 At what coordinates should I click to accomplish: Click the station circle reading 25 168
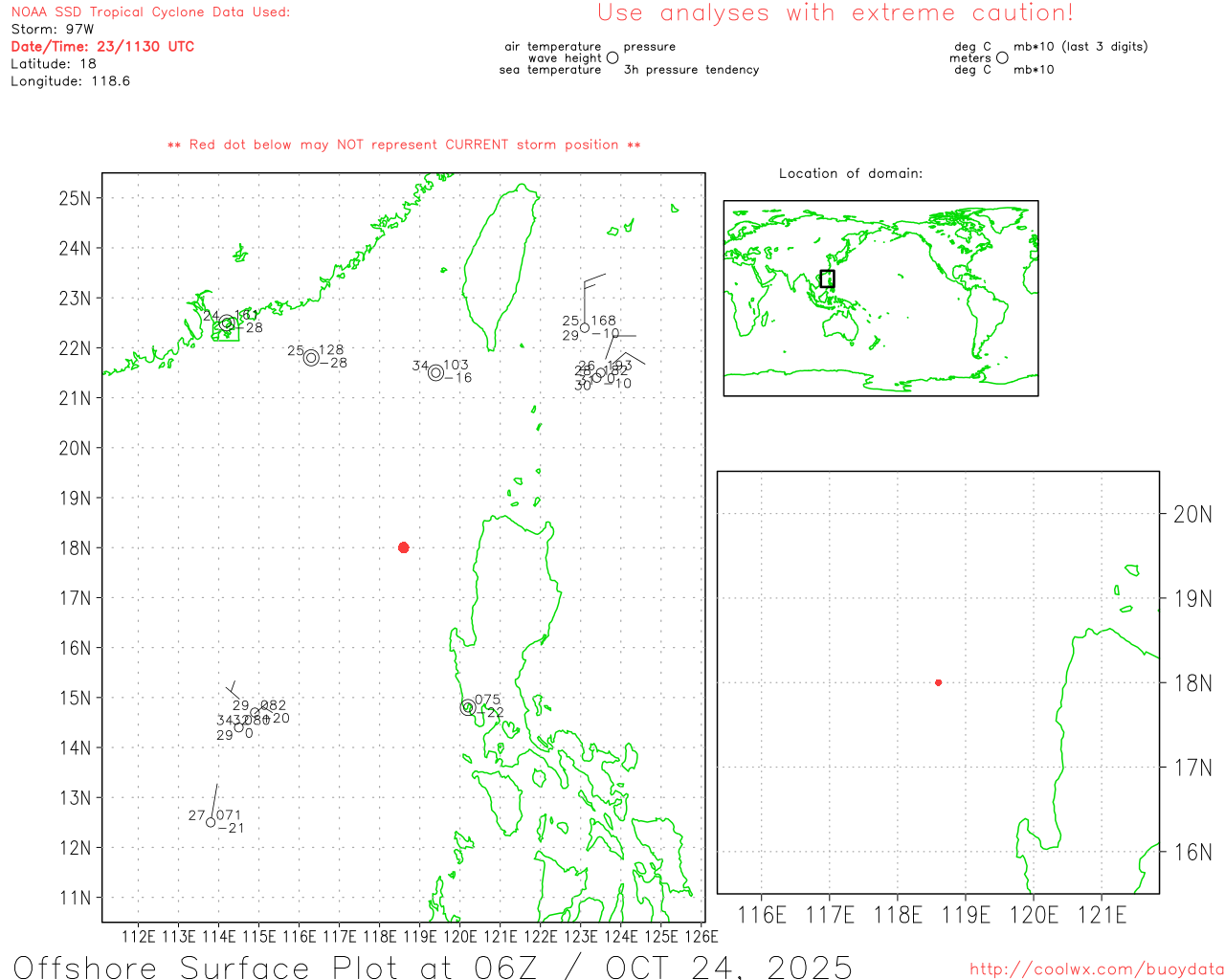(x=585, y=328)
